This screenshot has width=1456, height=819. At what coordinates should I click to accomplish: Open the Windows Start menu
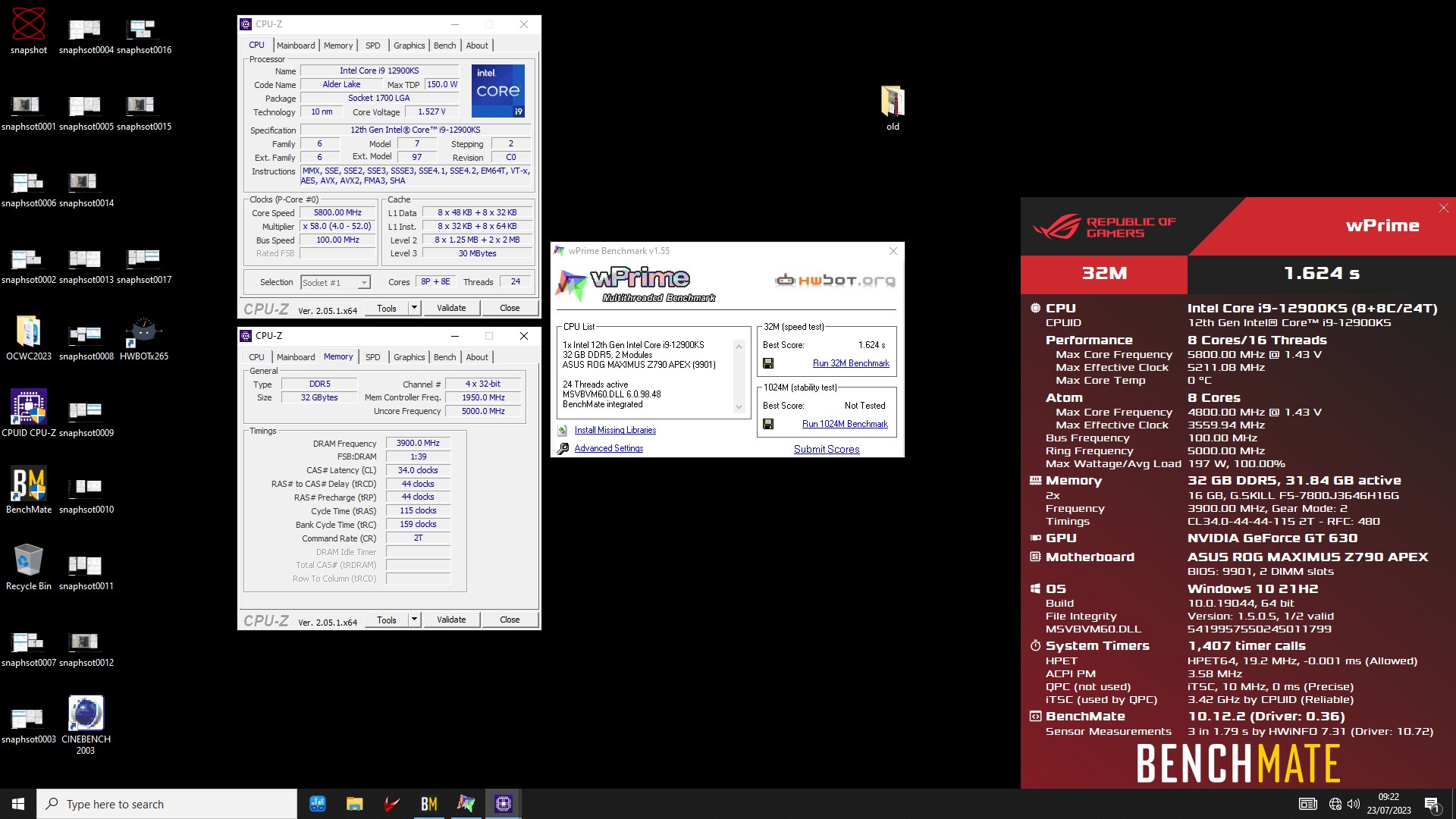click(18, 804)
